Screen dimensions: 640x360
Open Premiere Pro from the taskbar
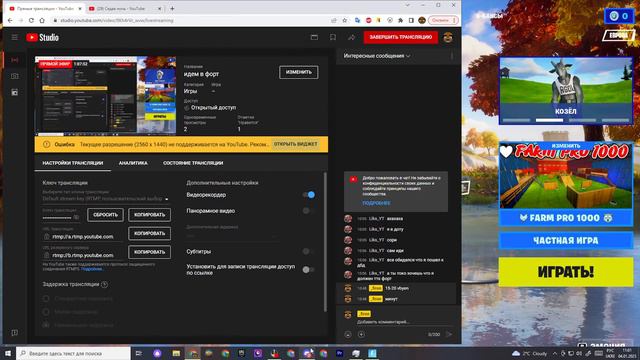coord(340,353)
